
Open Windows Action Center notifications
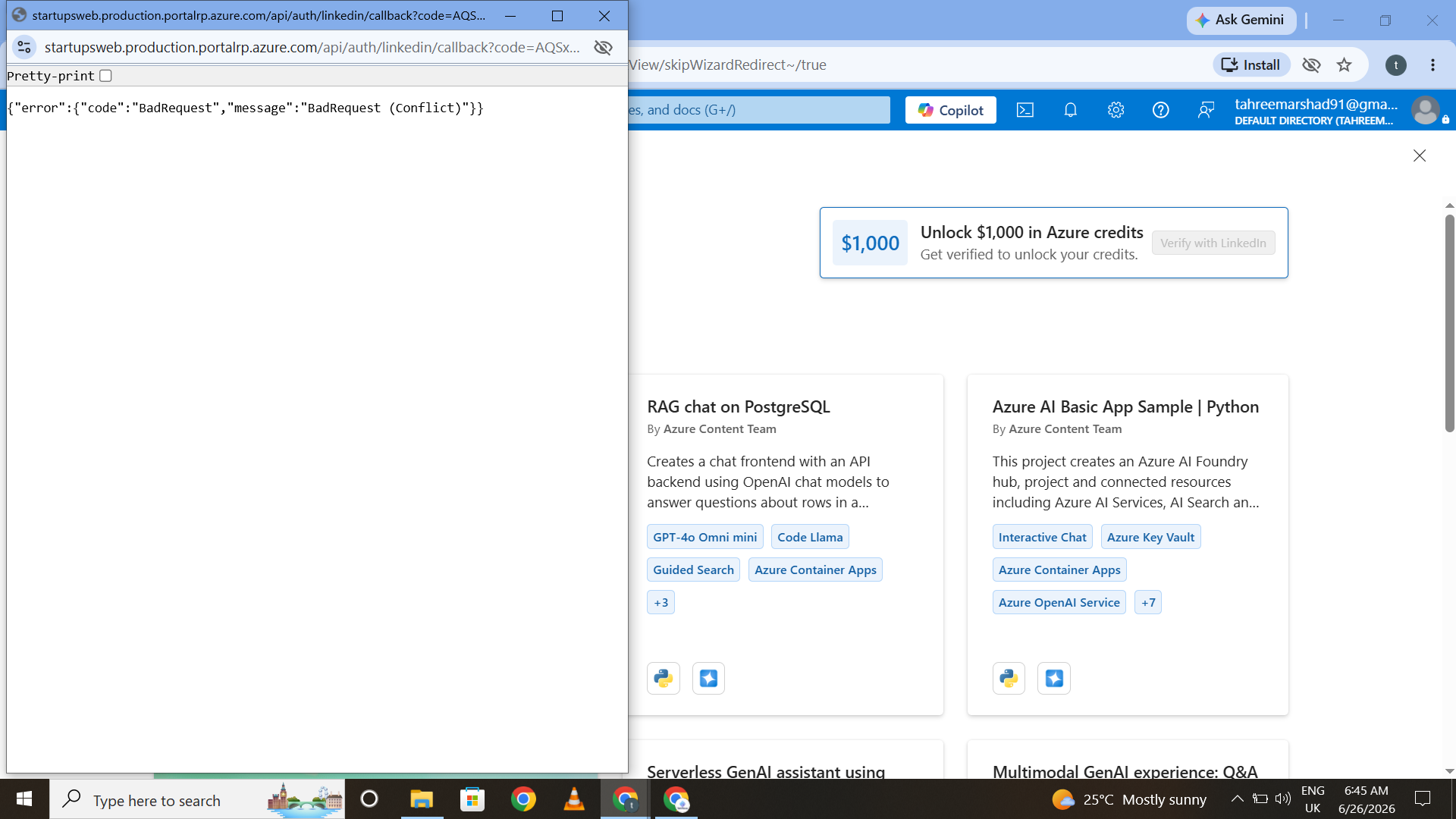[x=1423, y=799]
